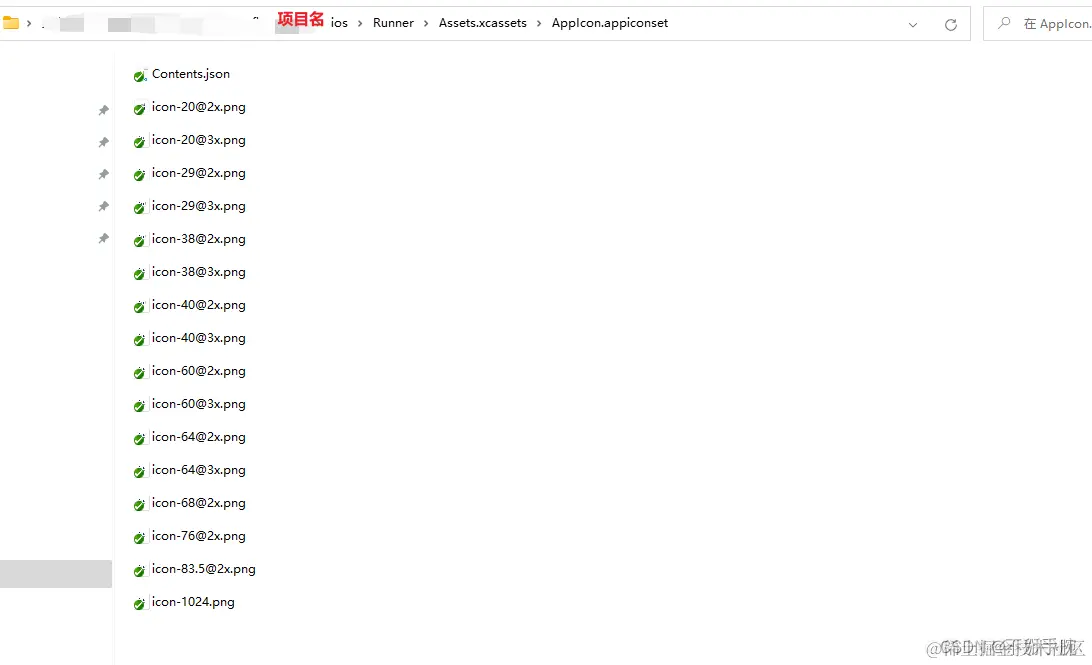Click the highlighted item in the navigation pane
The height and width of the screenshot is (665, 1092).
coord(56,574)
